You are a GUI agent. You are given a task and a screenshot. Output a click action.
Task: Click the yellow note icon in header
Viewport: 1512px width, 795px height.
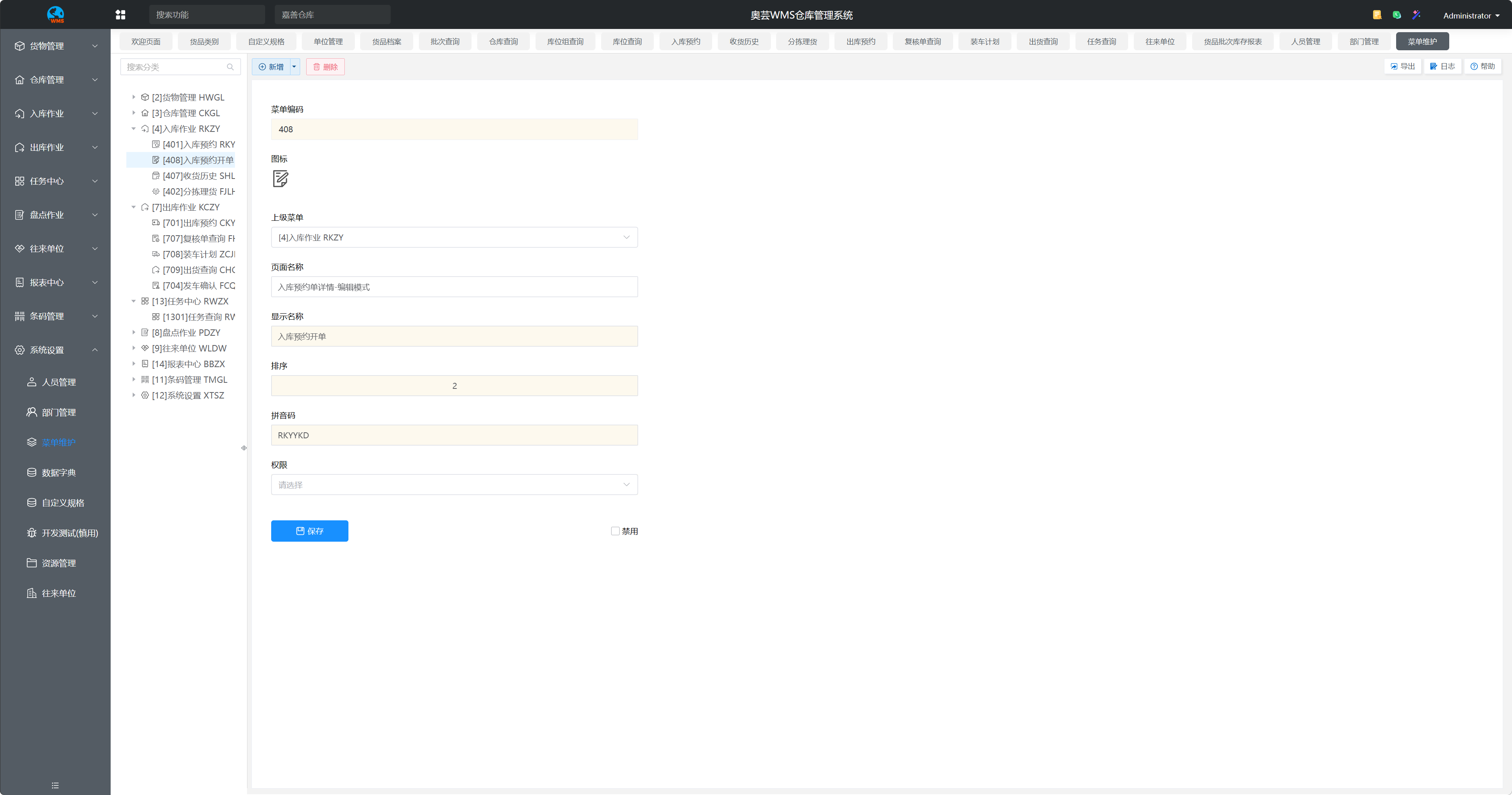click(1377, 14)
